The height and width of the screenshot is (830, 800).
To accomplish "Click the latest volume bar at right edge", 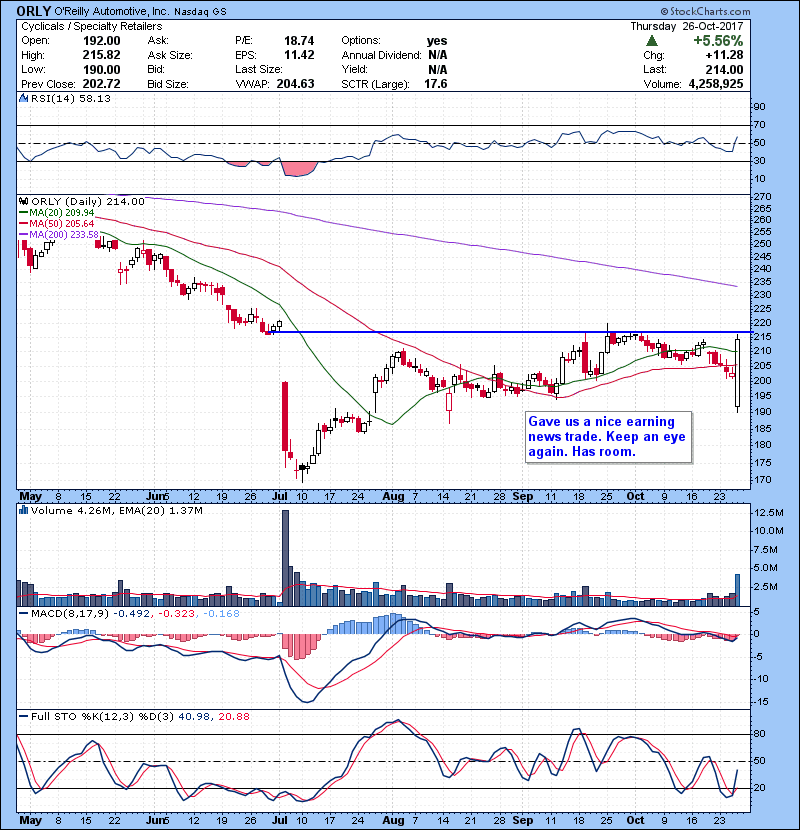I will [x=738, y=590].
